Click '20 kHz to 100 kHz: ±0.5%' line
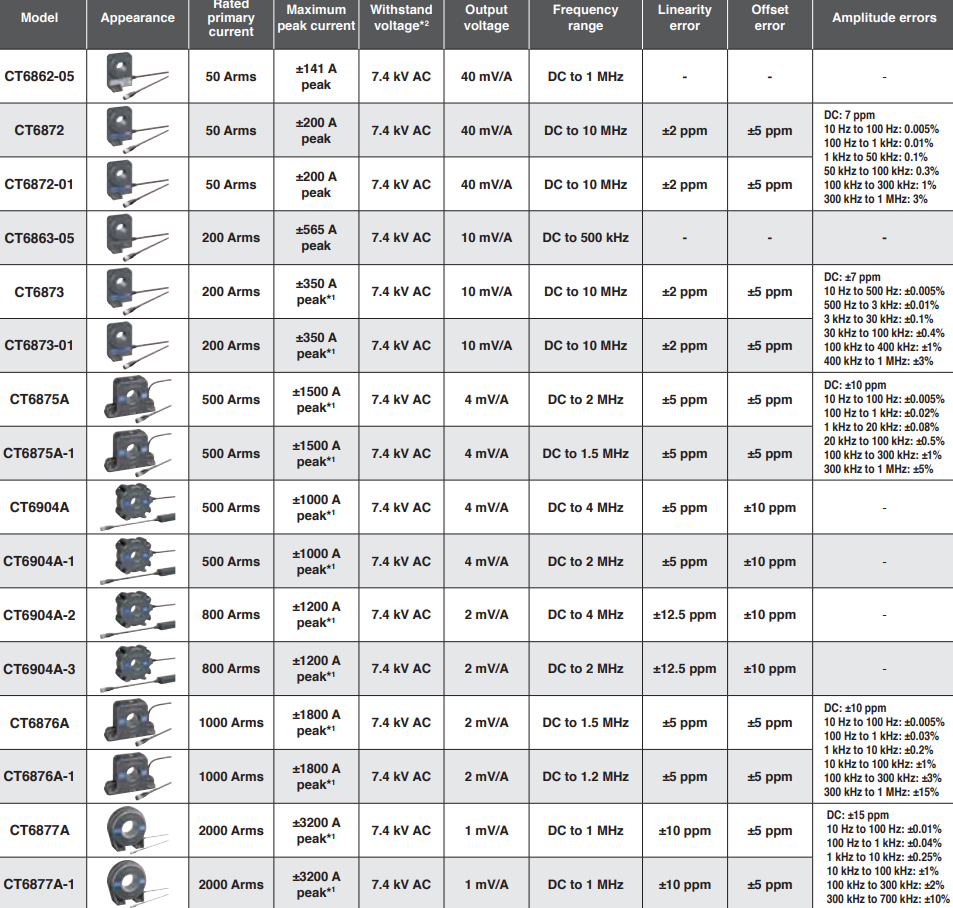Screen dimensions: 953x908 coord(884,441)
